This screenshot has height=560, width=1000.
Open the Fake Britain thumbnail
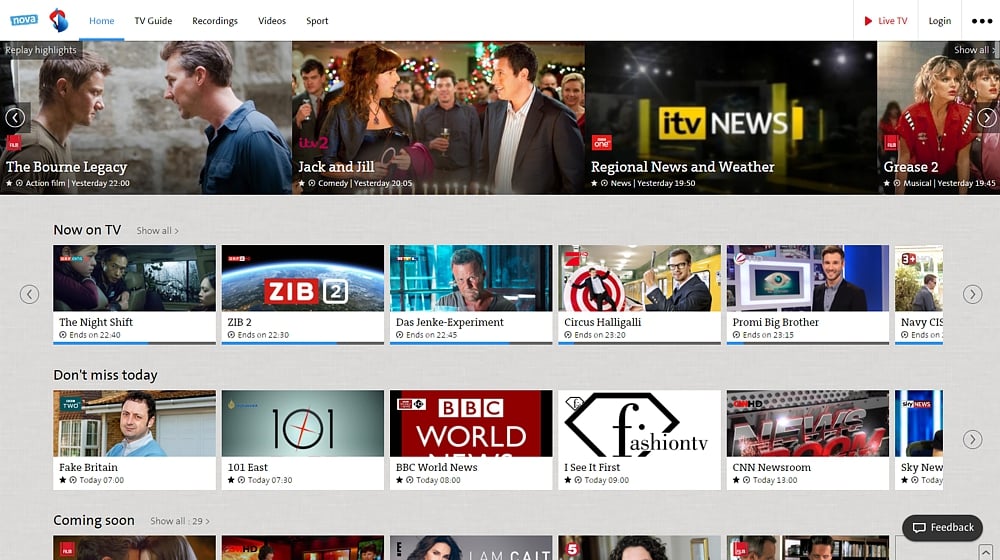135,424
